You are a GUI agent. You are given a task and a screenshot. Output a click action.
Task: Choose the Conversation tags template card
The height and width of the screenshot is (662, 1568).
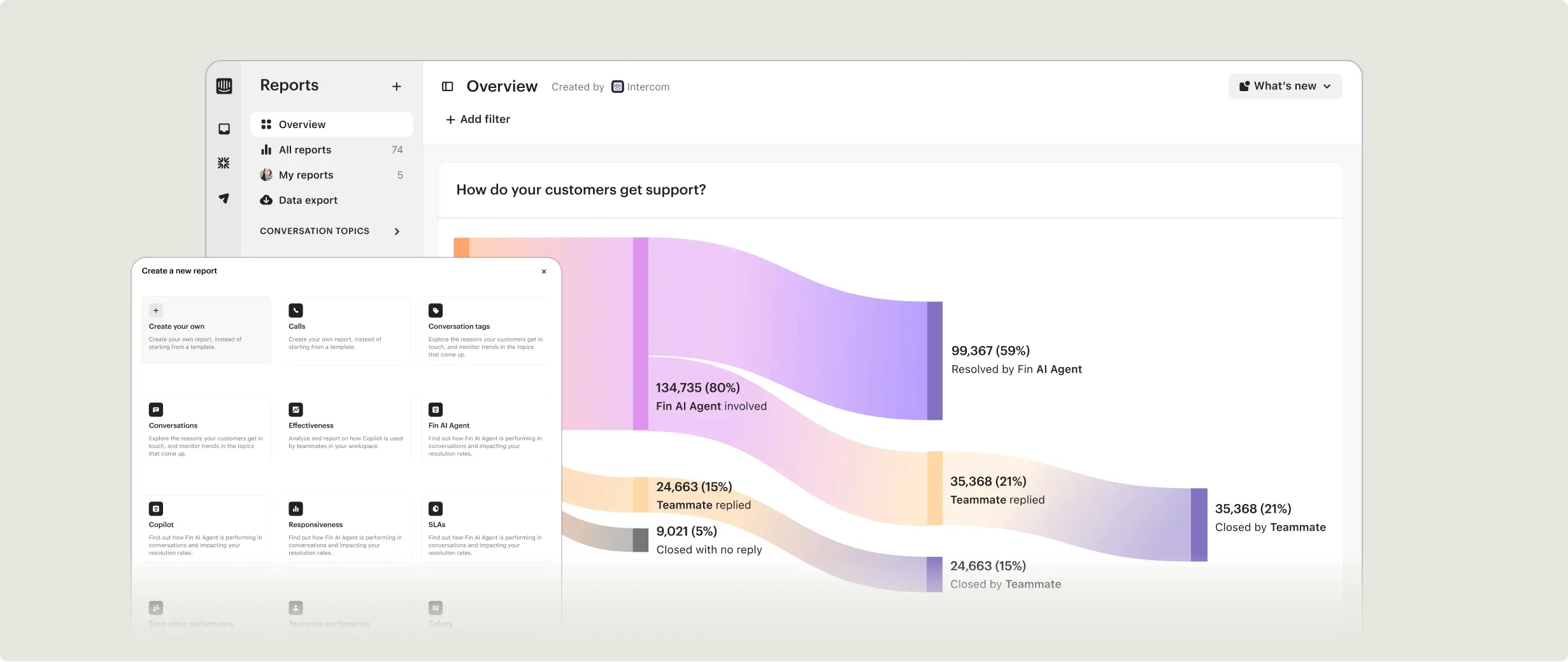pyautogui.click(x=487, y=329)
